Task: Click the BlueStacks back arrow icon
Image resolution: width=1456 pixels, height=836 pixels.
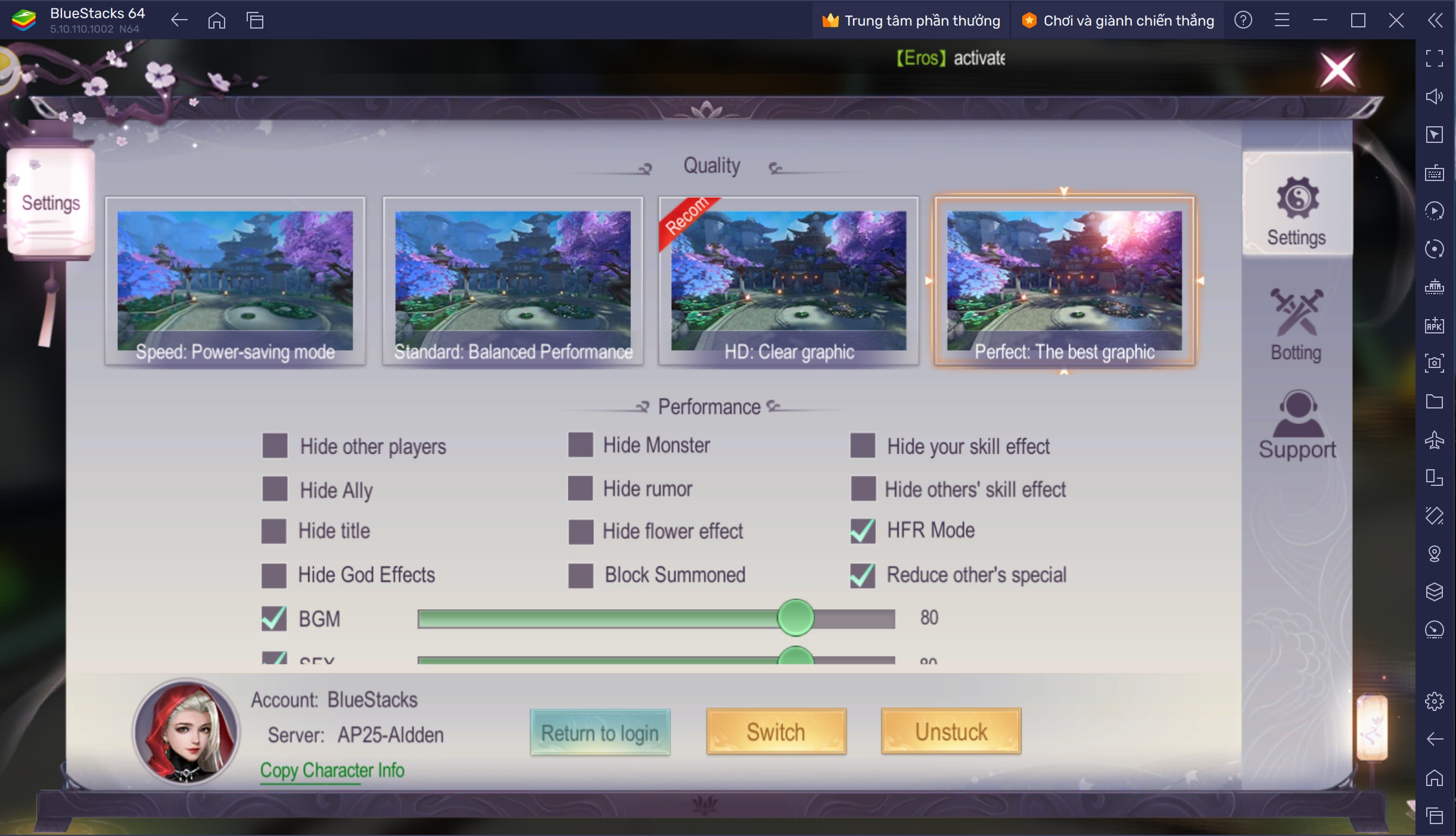Action: (x=178, y=19)
